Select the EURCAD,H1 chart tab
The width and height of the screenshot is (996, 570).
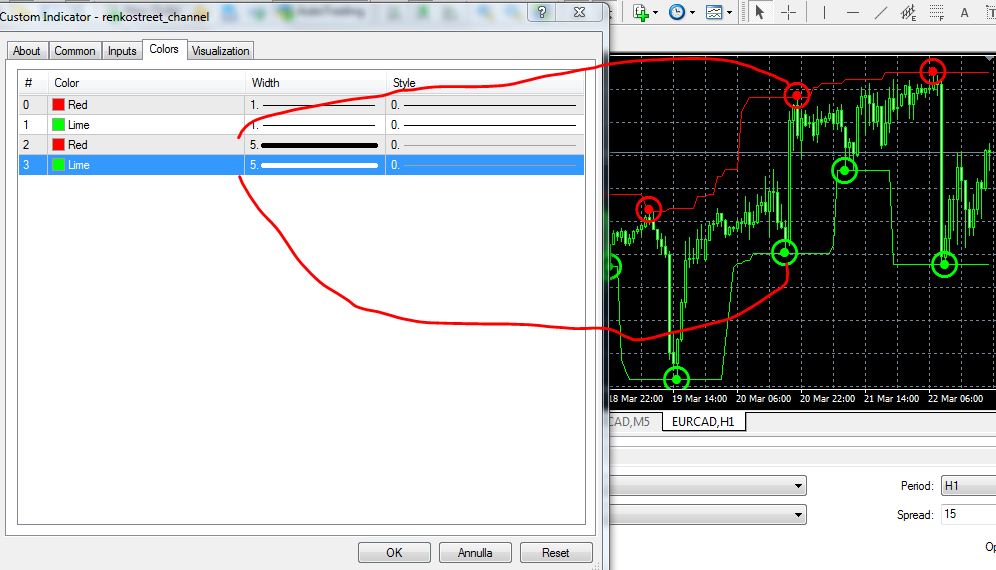703,421
